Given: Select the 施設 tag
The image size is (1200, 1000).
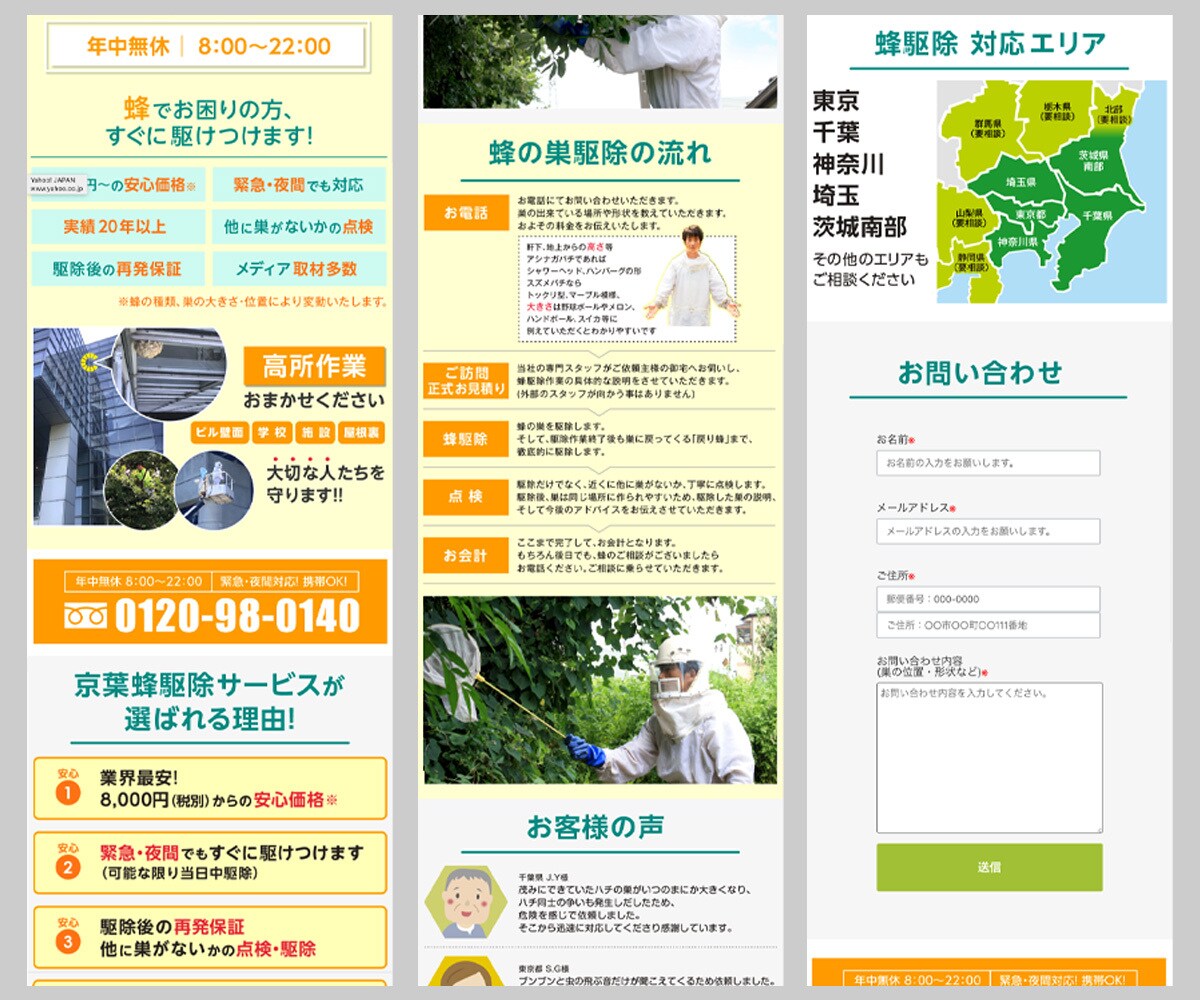Looking at the screenshot, I should tap(315, 433).
